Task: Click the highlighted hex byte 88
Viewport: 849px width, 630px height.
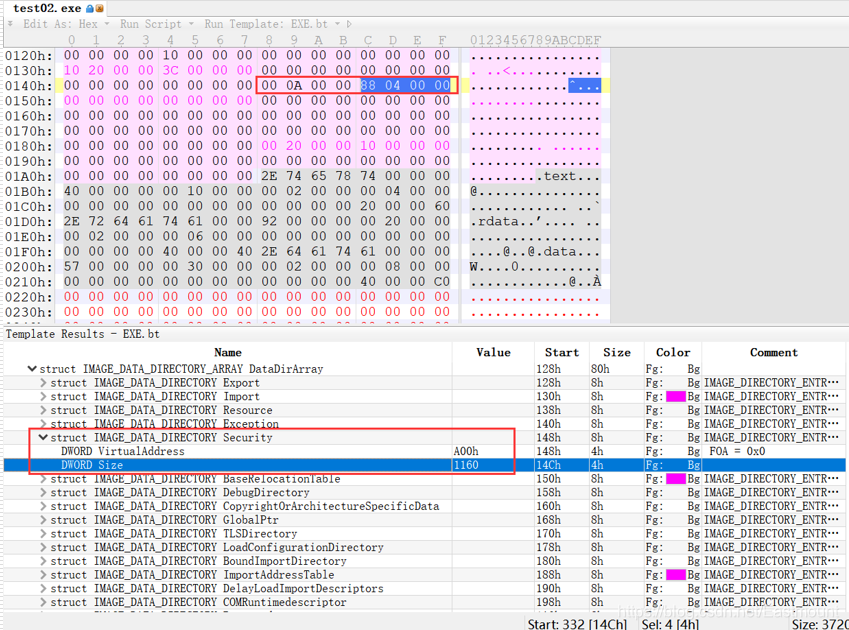Action: pyautogui.click(x=368, y=86)
